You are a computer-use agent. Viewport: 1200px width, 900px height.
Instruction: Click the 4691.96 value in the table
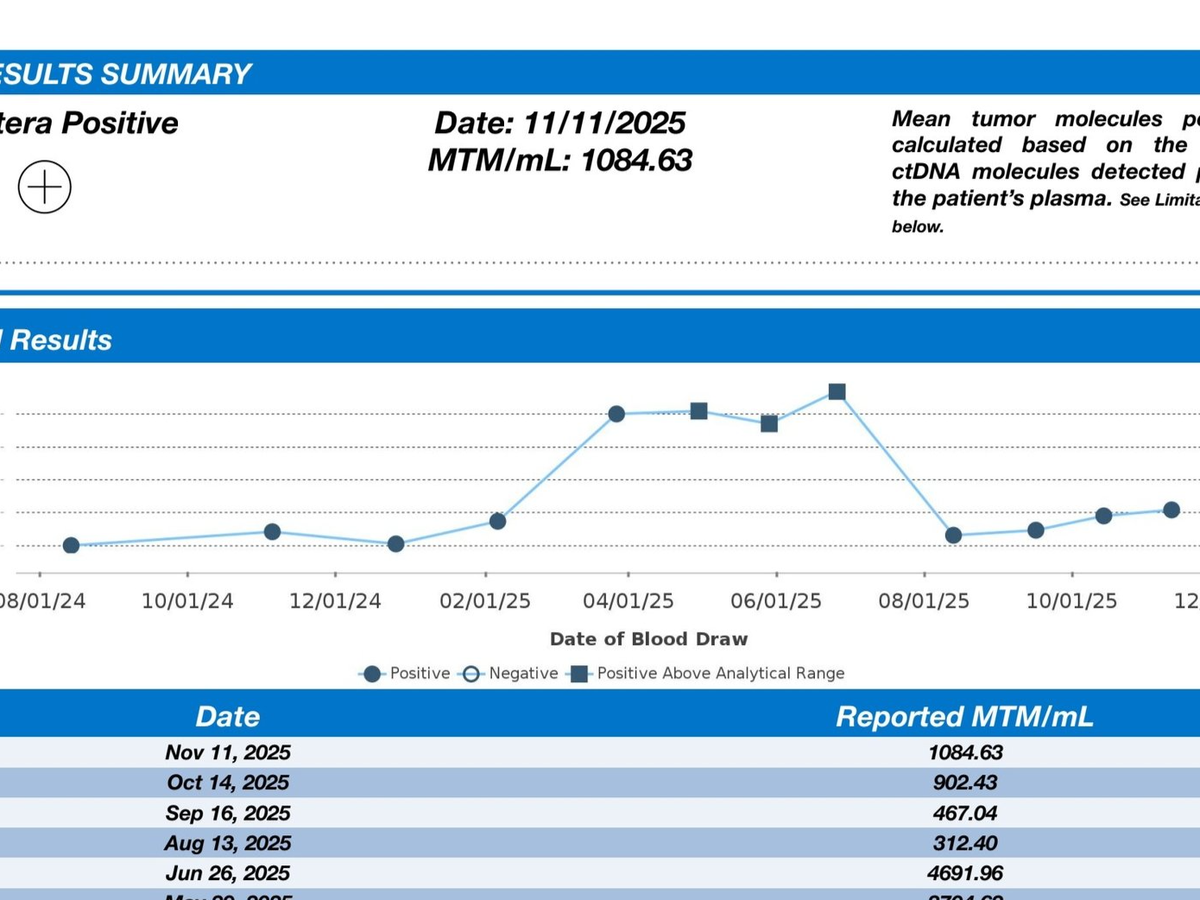coord(964,873)
